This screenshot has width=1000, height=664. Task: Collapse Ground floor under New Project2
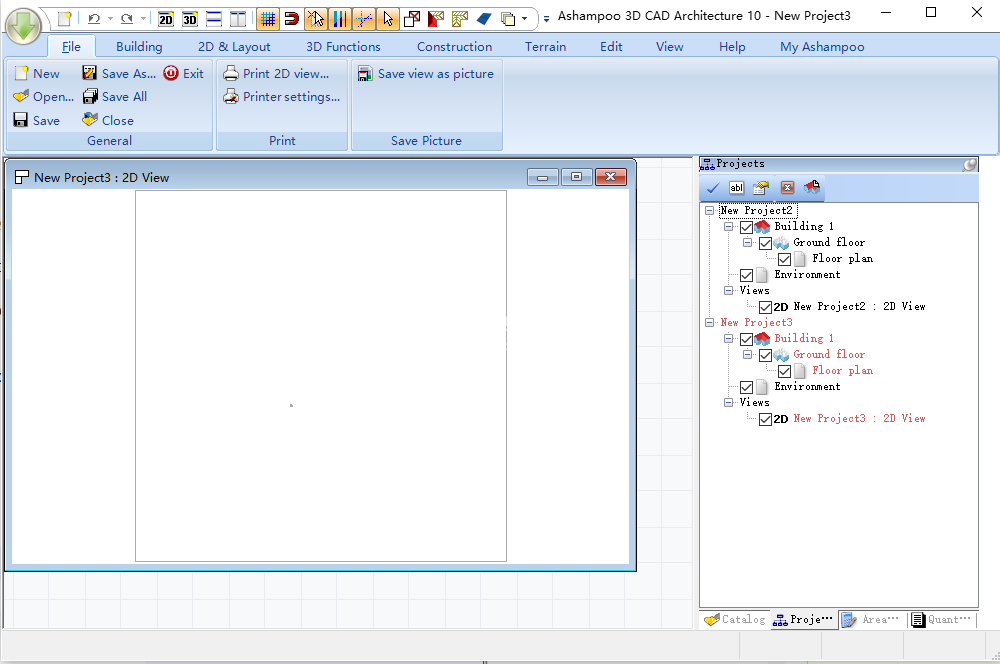click(747, 242)
